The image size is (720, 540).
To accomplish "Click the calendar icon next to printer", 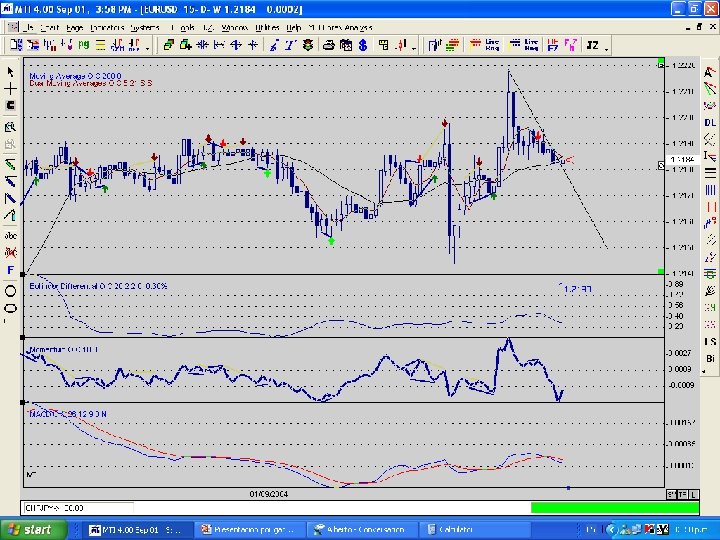I will [346, 45].
